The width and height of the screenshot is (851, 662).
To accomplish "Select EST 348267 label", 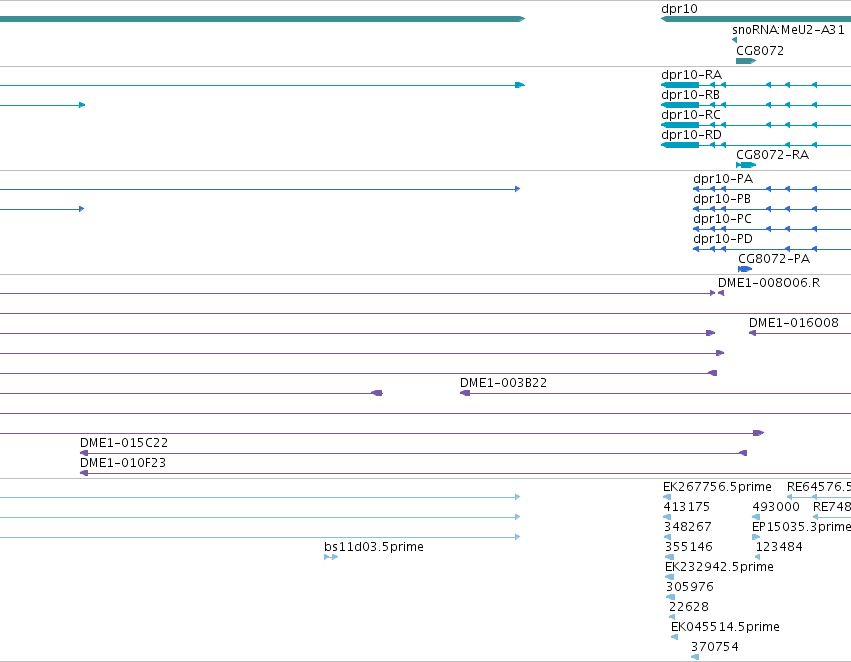I will [688, 527].
